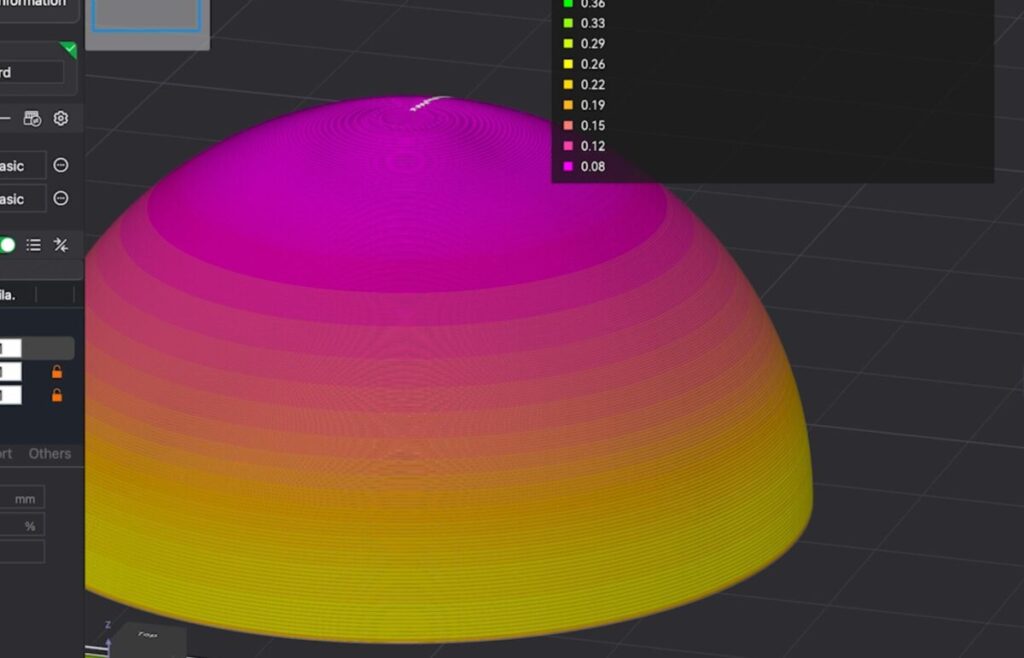The width and height of the screenshot is (1024, 658).
Task: Open options for the first Basic filament
Action: (x=61, y=166)
